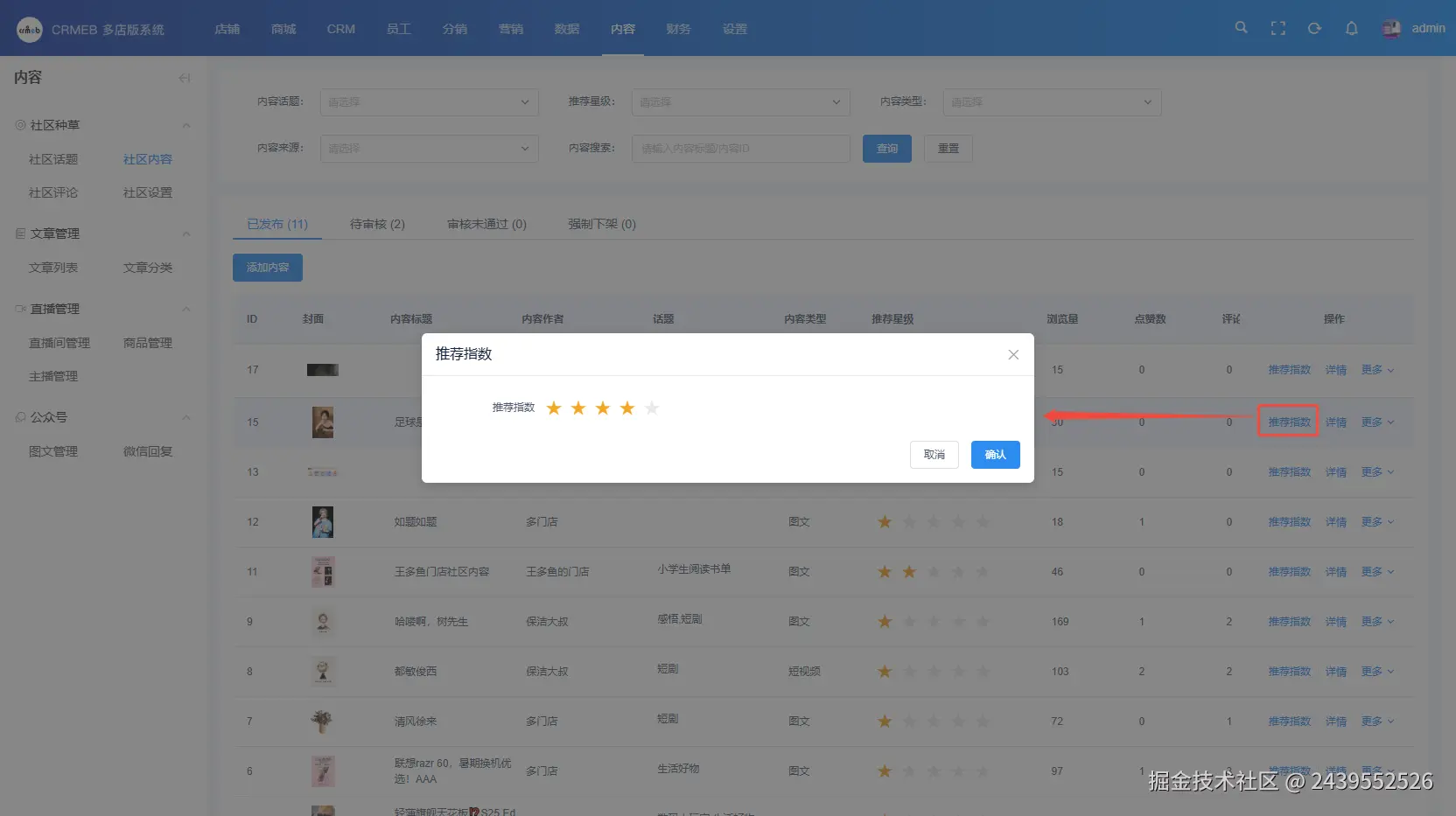
Task: Open 社区话题 in the sidebar
Action: pos(53,159)
